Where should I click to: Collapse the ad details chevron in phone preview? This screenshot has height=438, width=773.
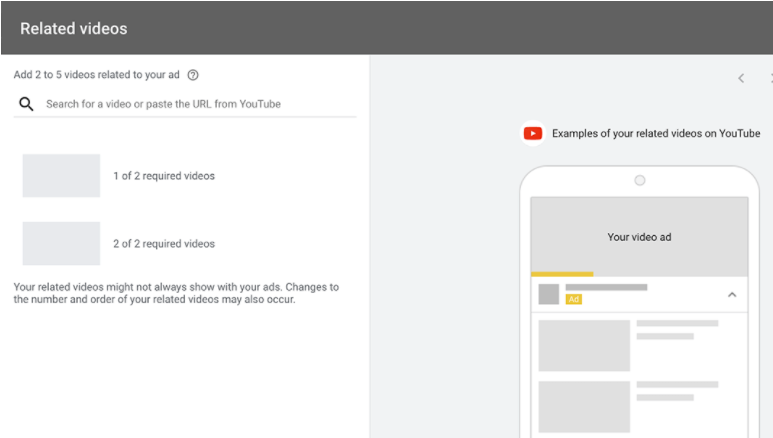pos(731,295)
